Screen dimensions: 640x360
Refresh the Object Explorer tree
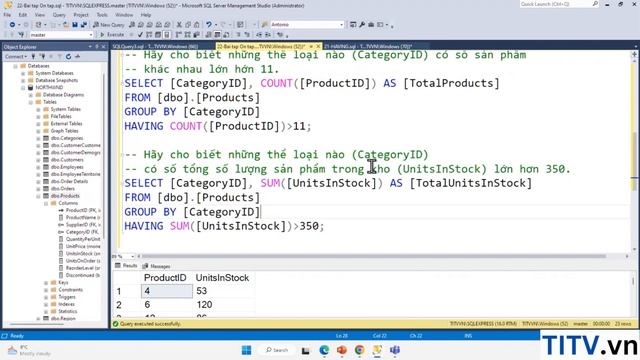tap(68, 56)
